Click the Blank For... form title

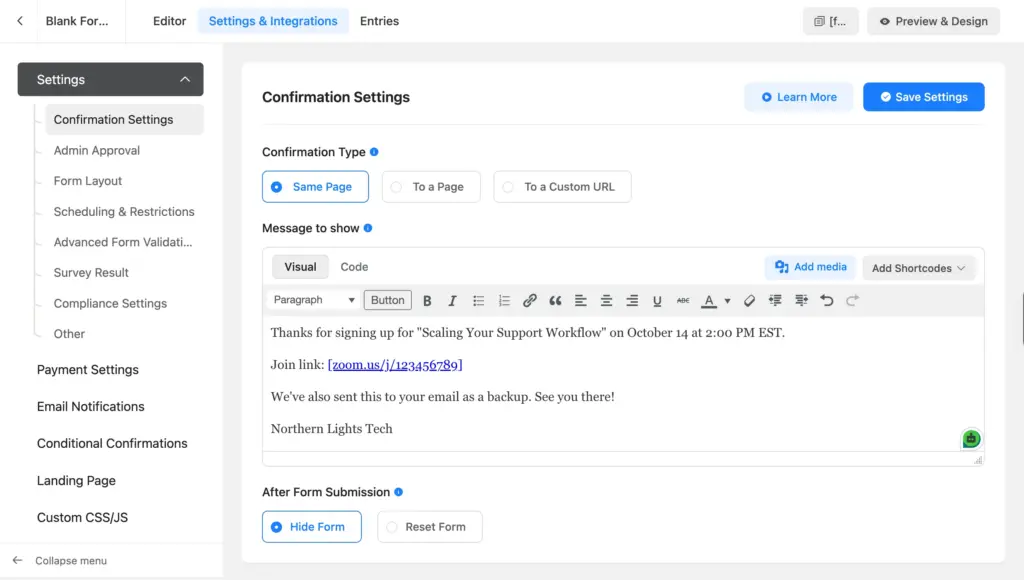click(77, 21)
